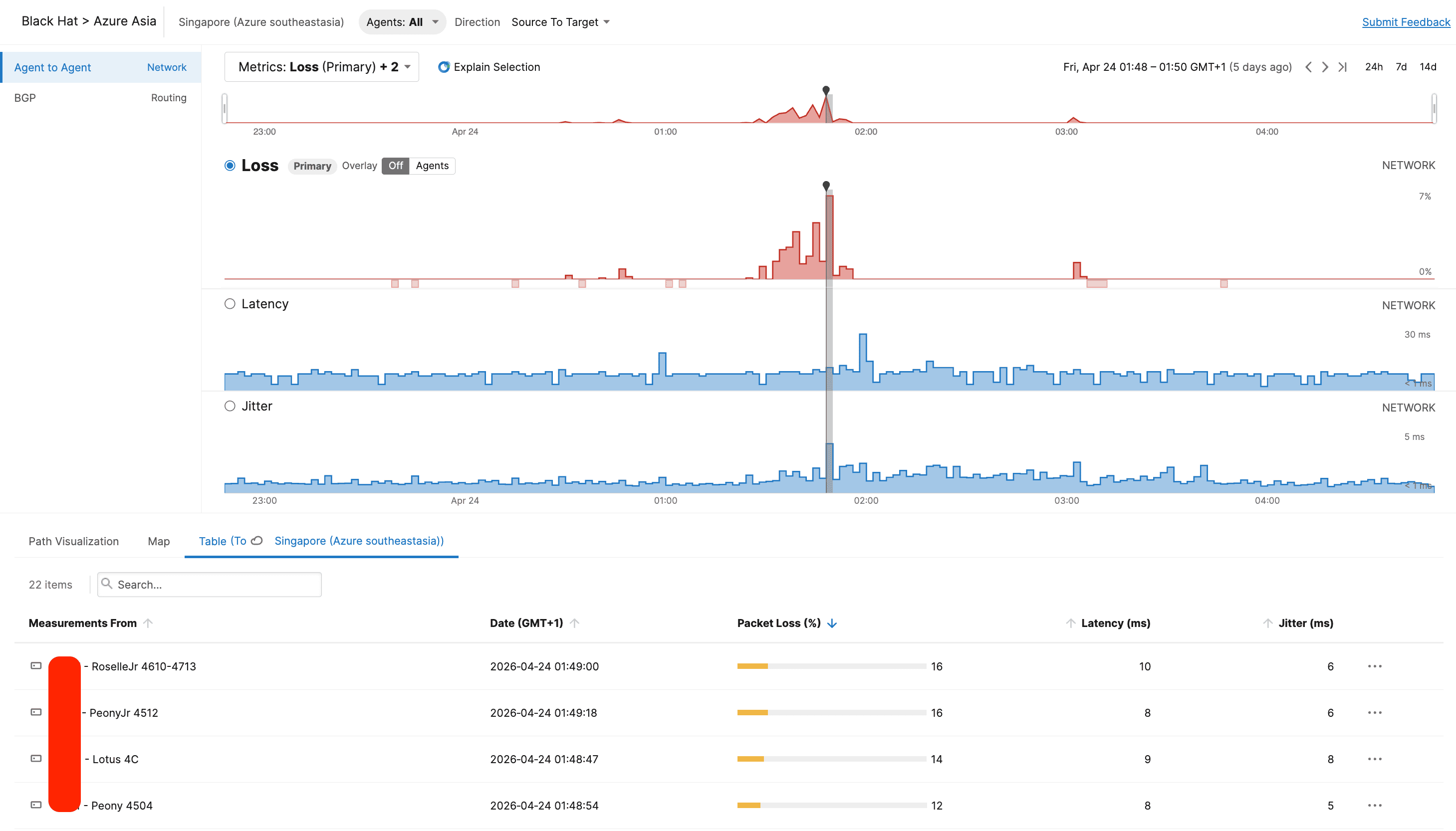Click agent icon on Lotus 4C row
Image resolution: width=1456 pixels, height=831 pixels.
(36, 758)
